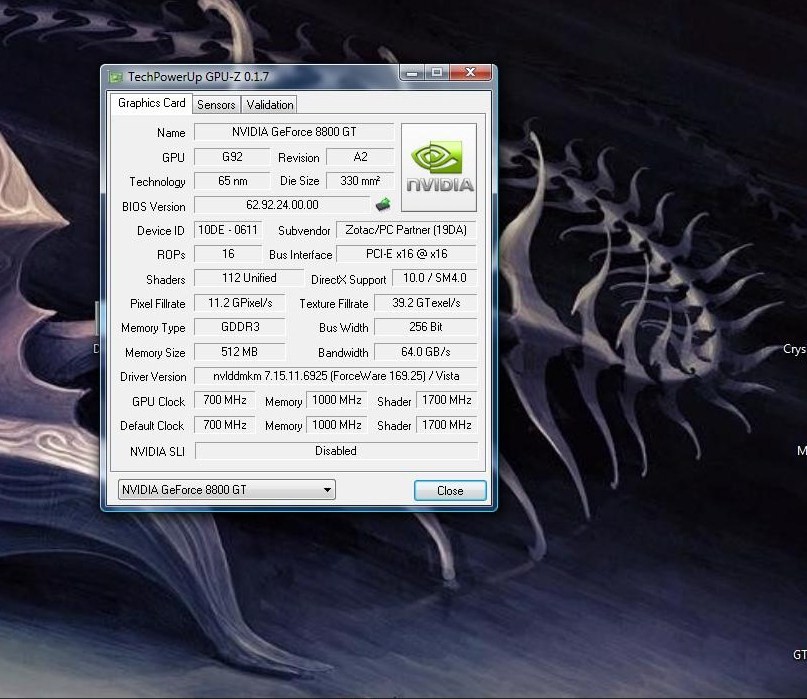Click the Driver Version label
The image size is (807, 699).
click(153, 377)
